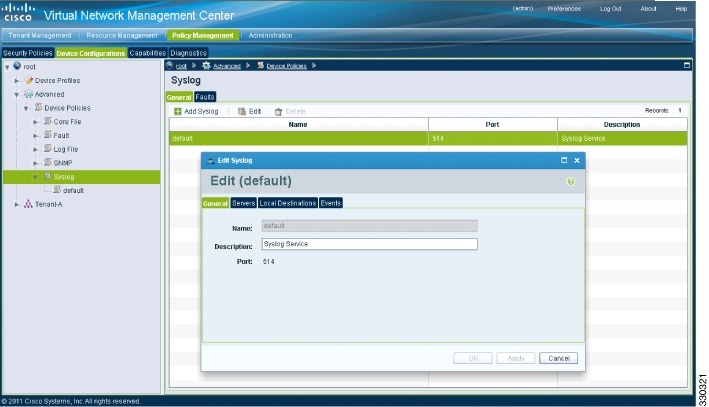Viewport: 709px width, 407px height.
Task: Click the Cancel button
Action: tap(558, 358)
